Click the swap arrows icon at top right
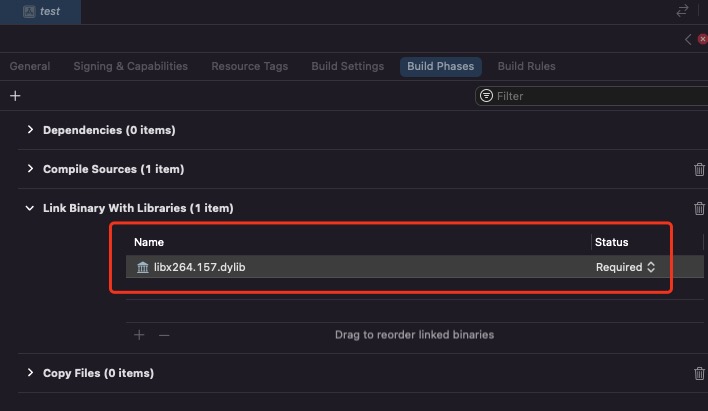This screenshot has height=411, width=708. click(682, 11)
